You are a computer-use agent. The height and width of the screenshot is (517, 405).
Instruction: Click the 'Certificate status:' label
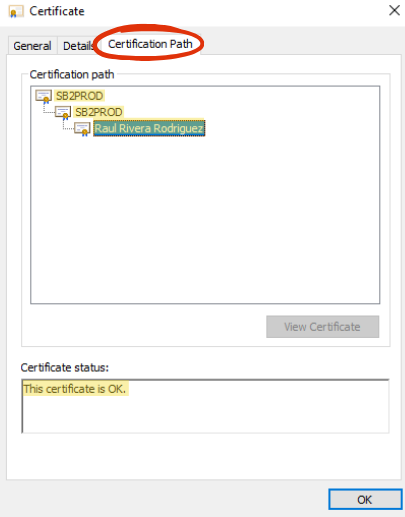pos(65,367)
